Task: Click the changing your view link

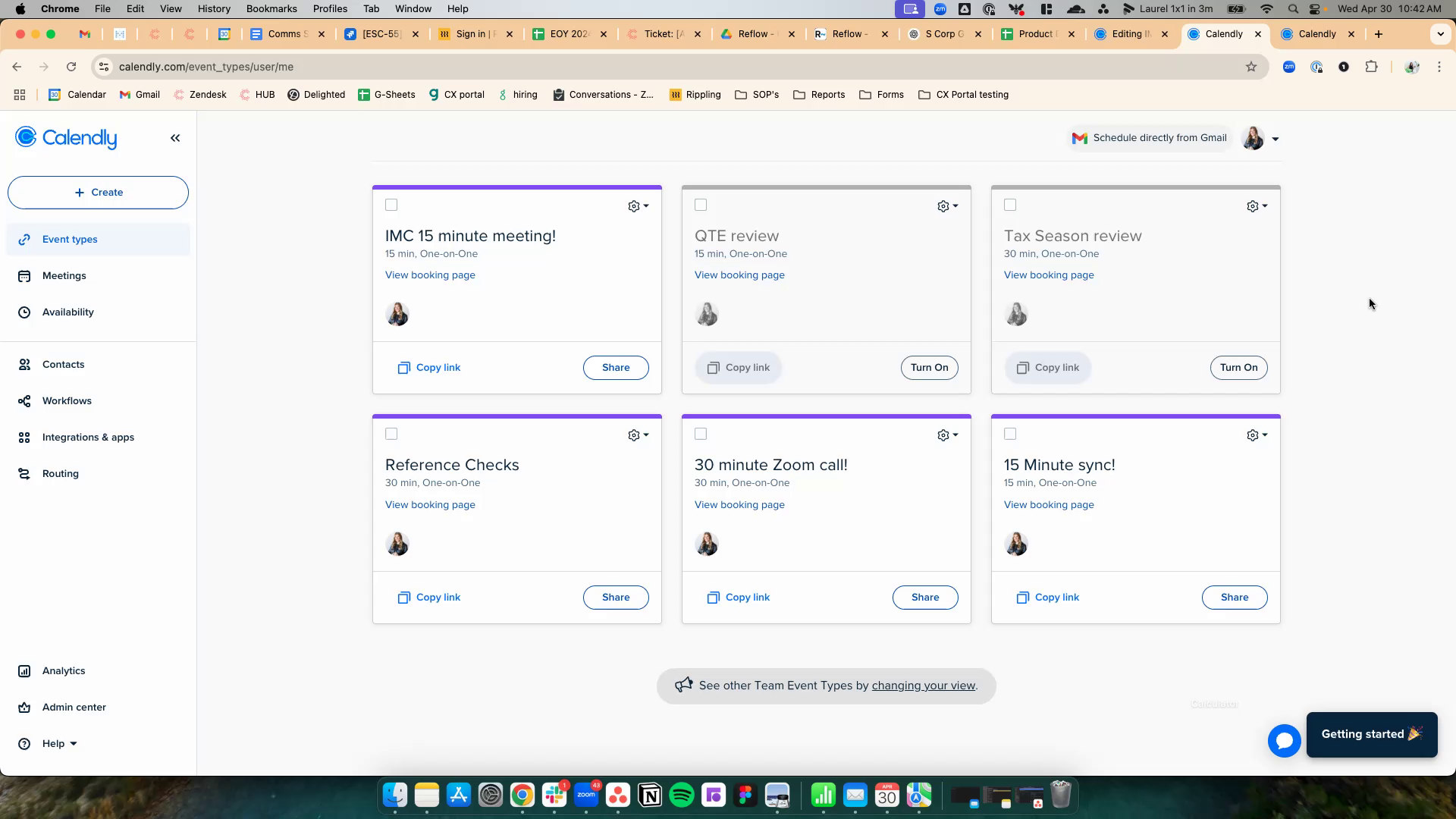Action: tap(923, 686)
